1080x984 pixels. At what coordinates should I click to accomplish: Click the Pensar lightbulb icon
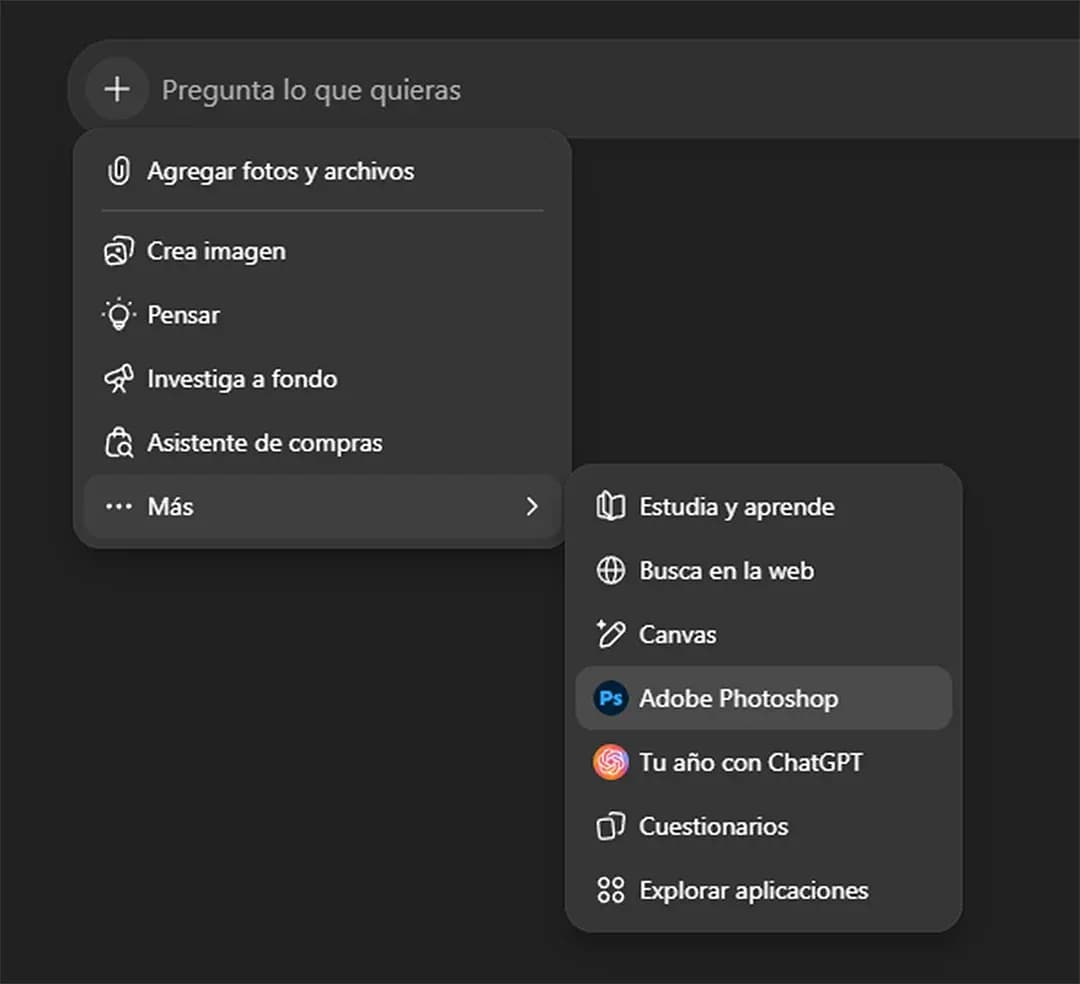click(x=119, y=315)
